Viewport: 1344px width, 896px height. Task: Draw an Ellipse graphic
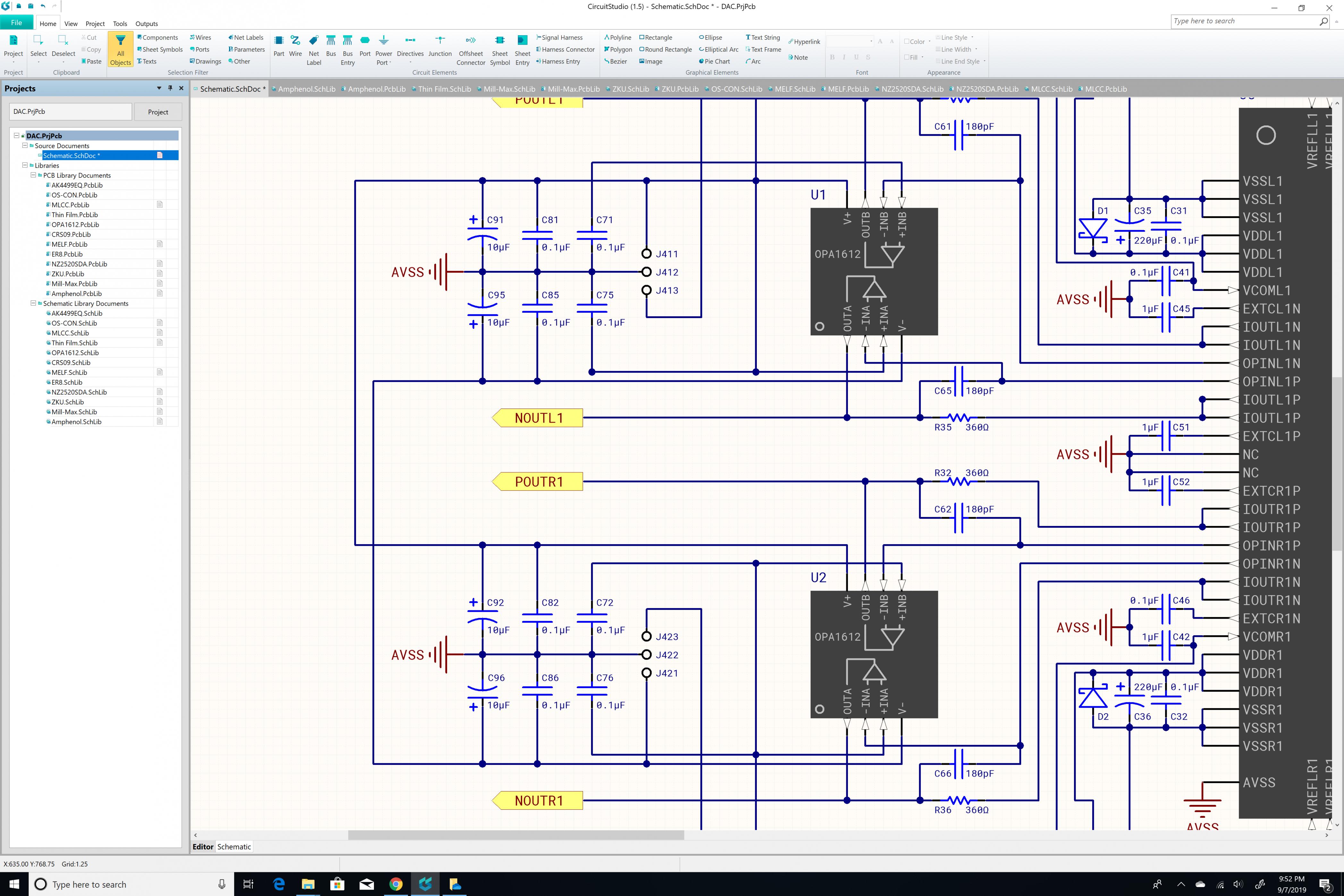710,38
